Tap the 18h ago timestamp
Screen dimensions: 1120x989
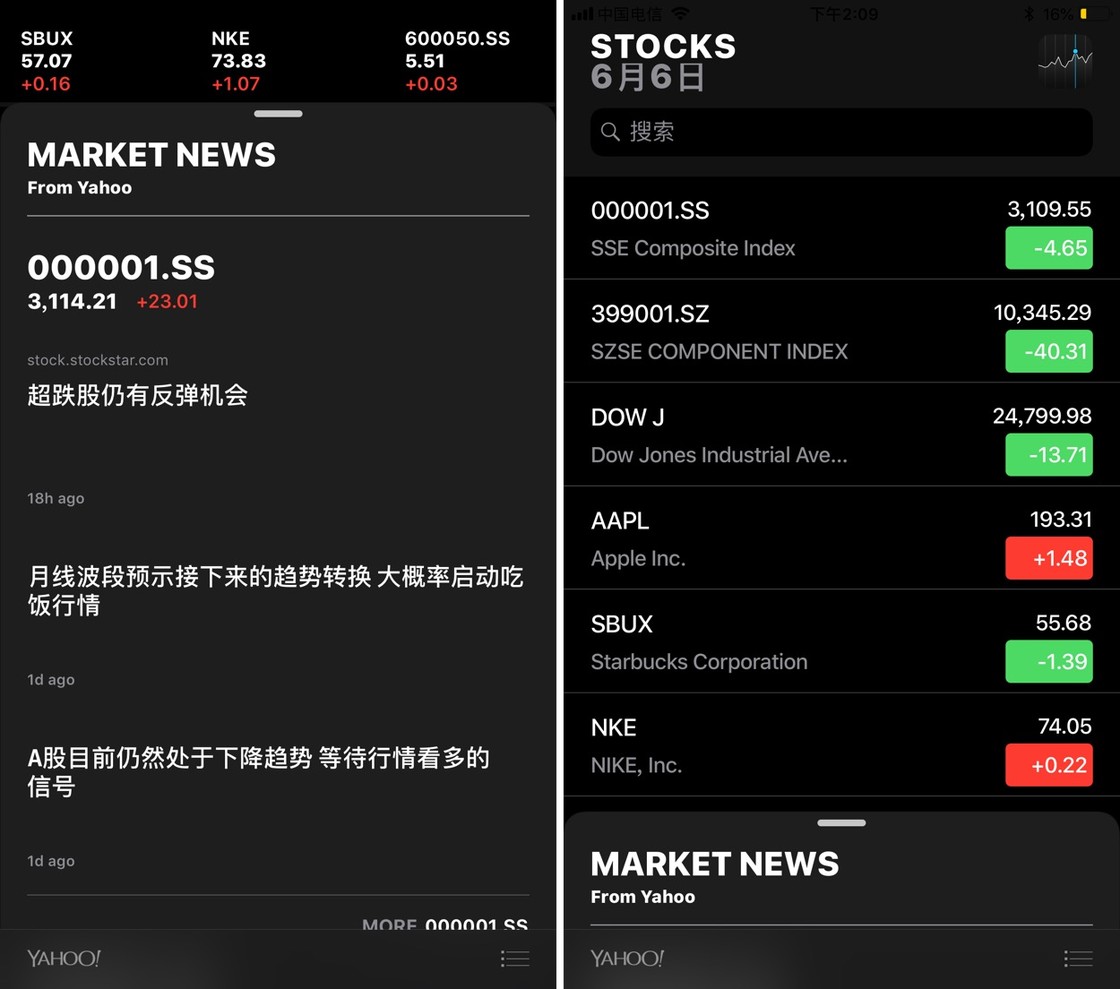click(56, 498)
